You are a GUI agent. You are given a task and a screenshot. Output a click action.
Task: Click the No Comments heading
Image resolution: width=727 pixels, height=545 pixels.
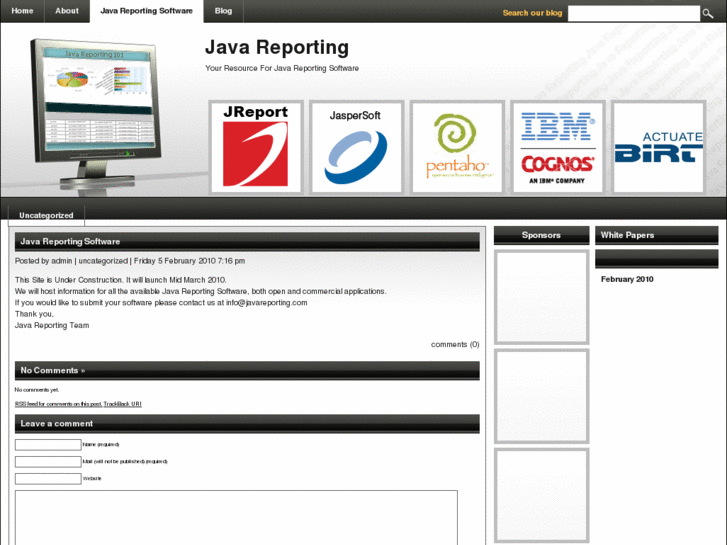coord(247,371)
